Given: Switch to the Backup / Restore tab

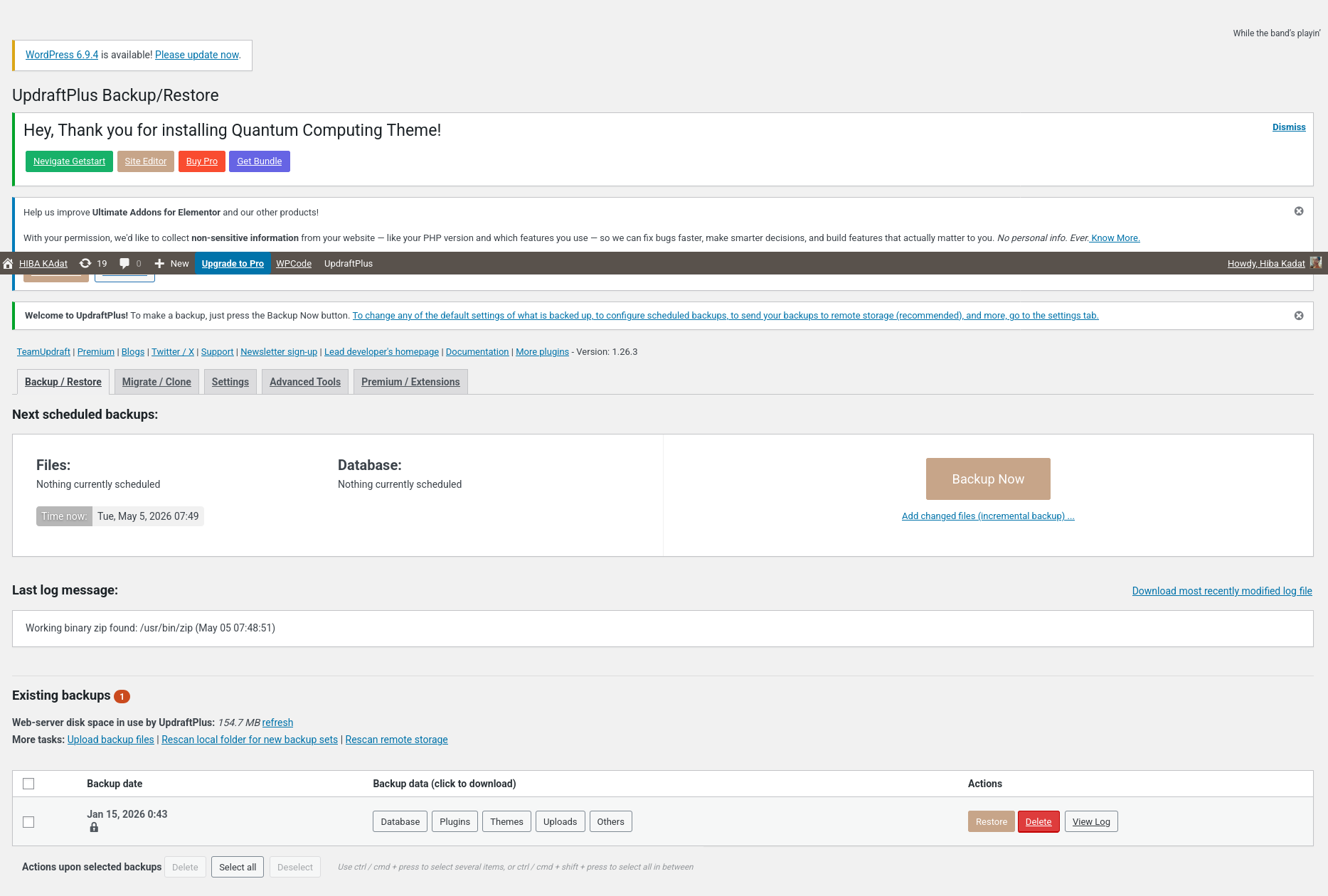Looking at the screenshot, I should pyautogui.click(x=63, y=382).
